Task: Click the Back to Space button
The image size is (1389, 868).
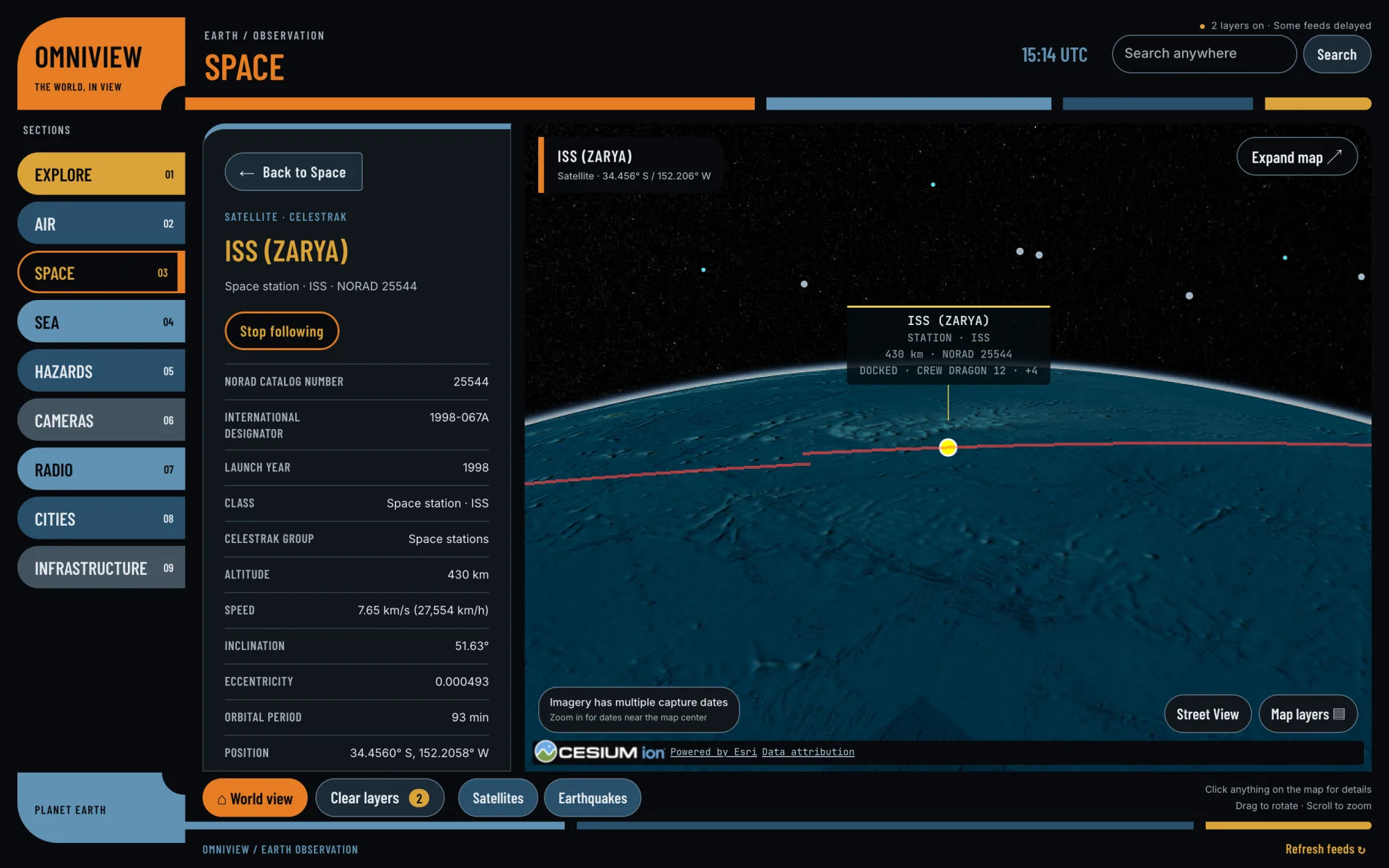Action: 293,172
